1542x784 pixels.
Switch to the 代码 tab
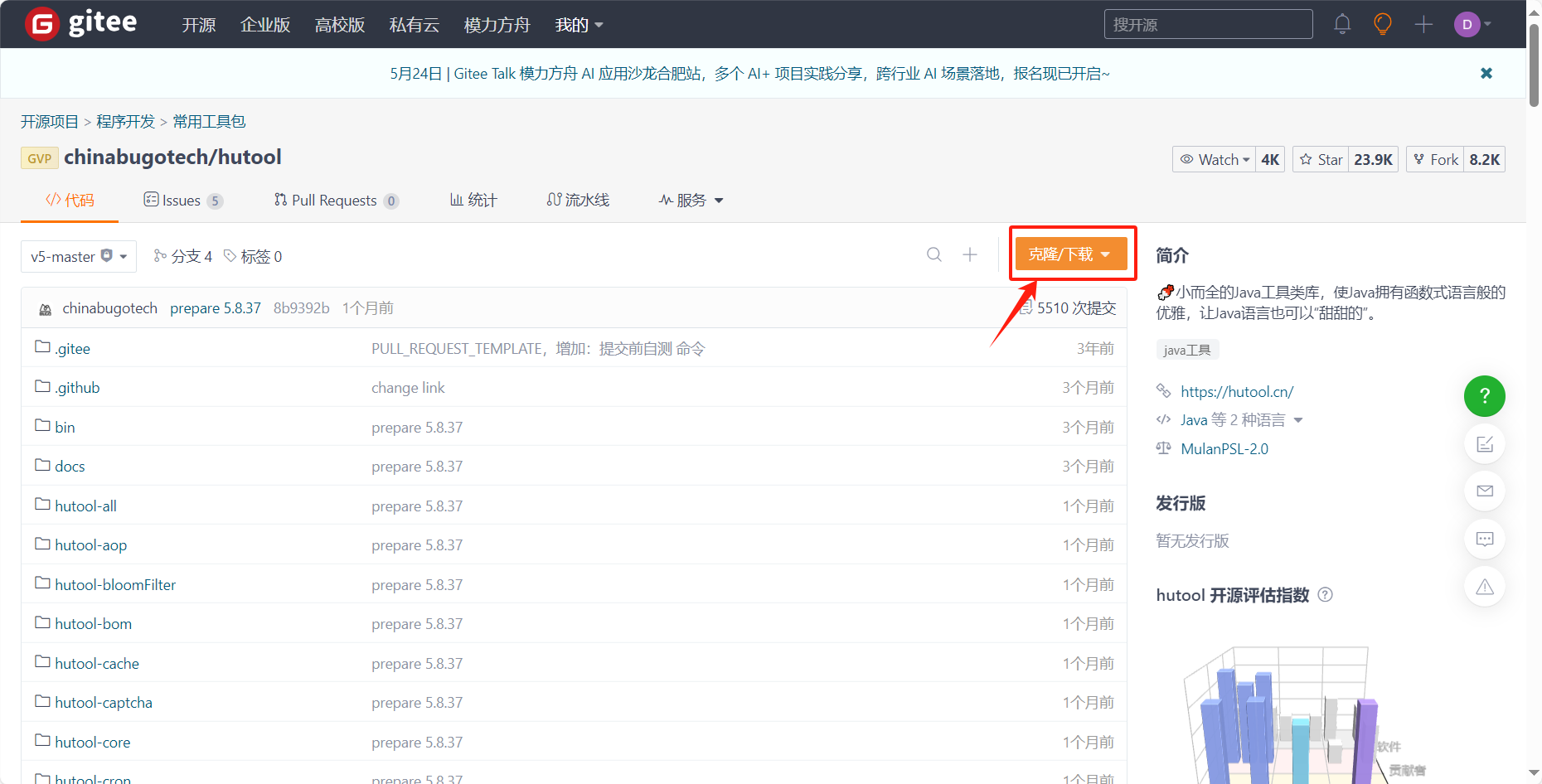[x=70, y=200]
